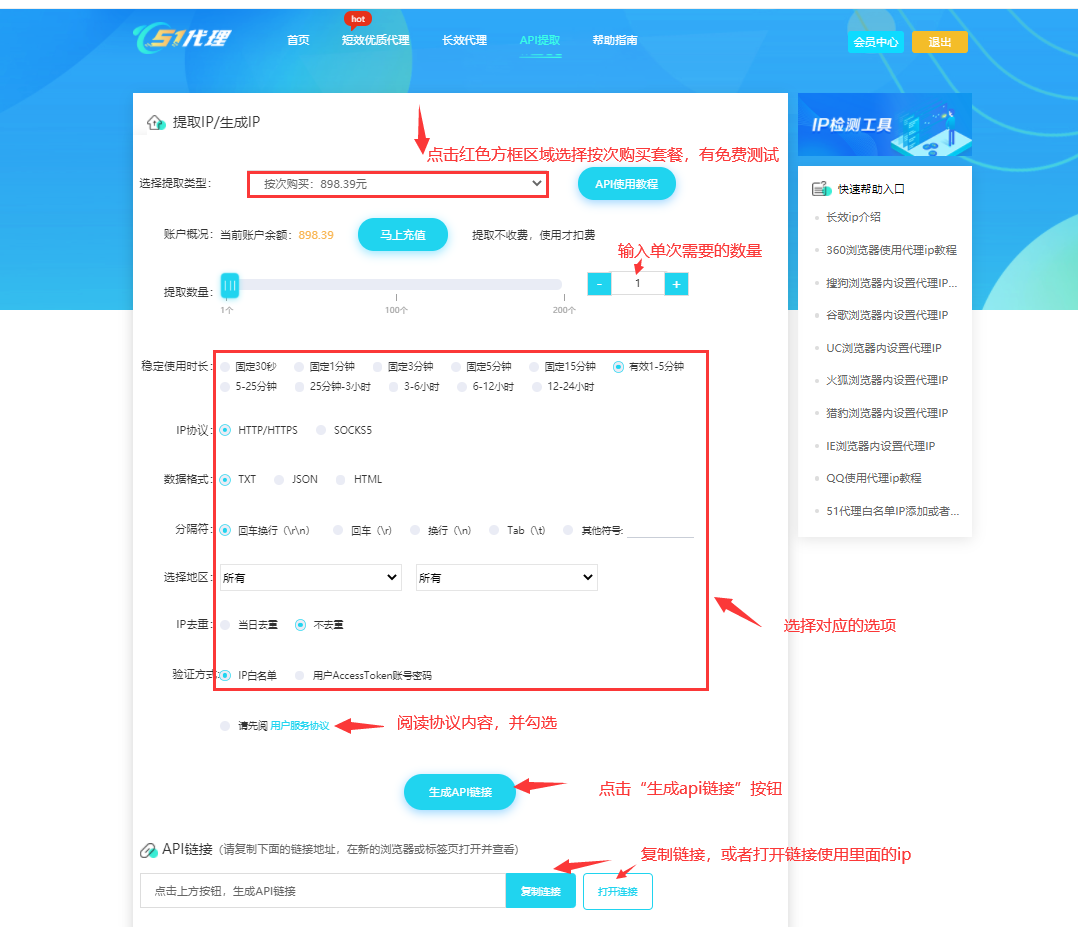Select the 其他符号 separator radio
The height and width of the screenshot is (927, 1078).
pyautogui.click(x=568, y=530)
